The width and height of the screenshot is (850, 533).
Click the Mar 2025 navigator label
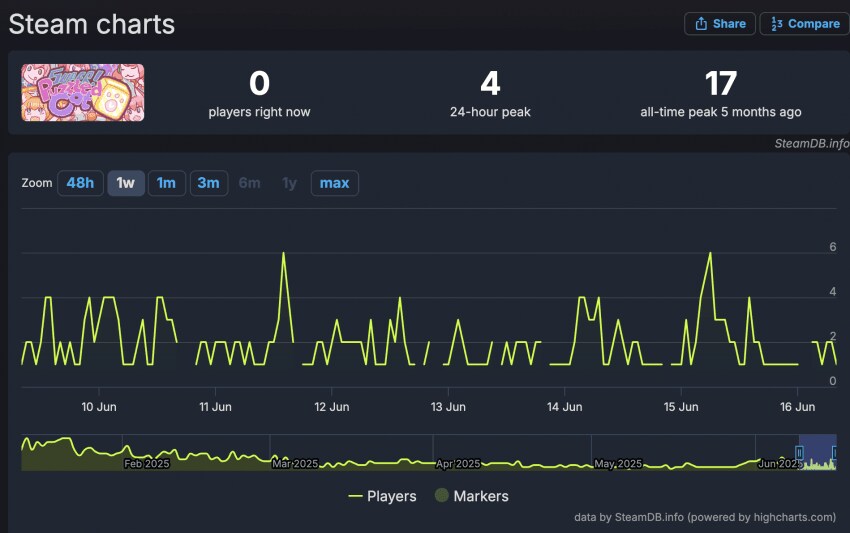pos(295,464)
